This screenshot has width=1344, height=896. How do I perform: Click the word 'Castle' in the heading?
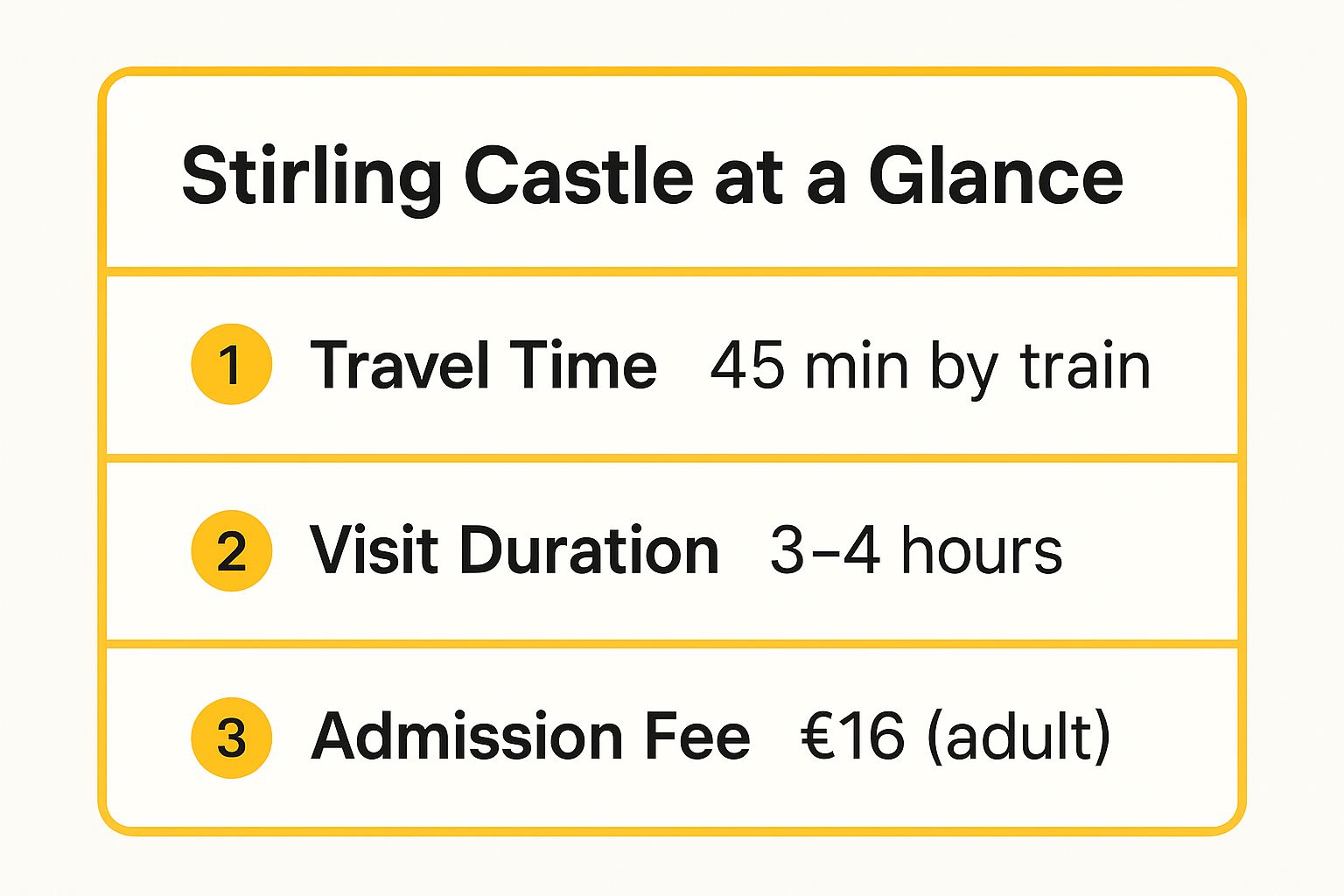(x=578, y=177)
